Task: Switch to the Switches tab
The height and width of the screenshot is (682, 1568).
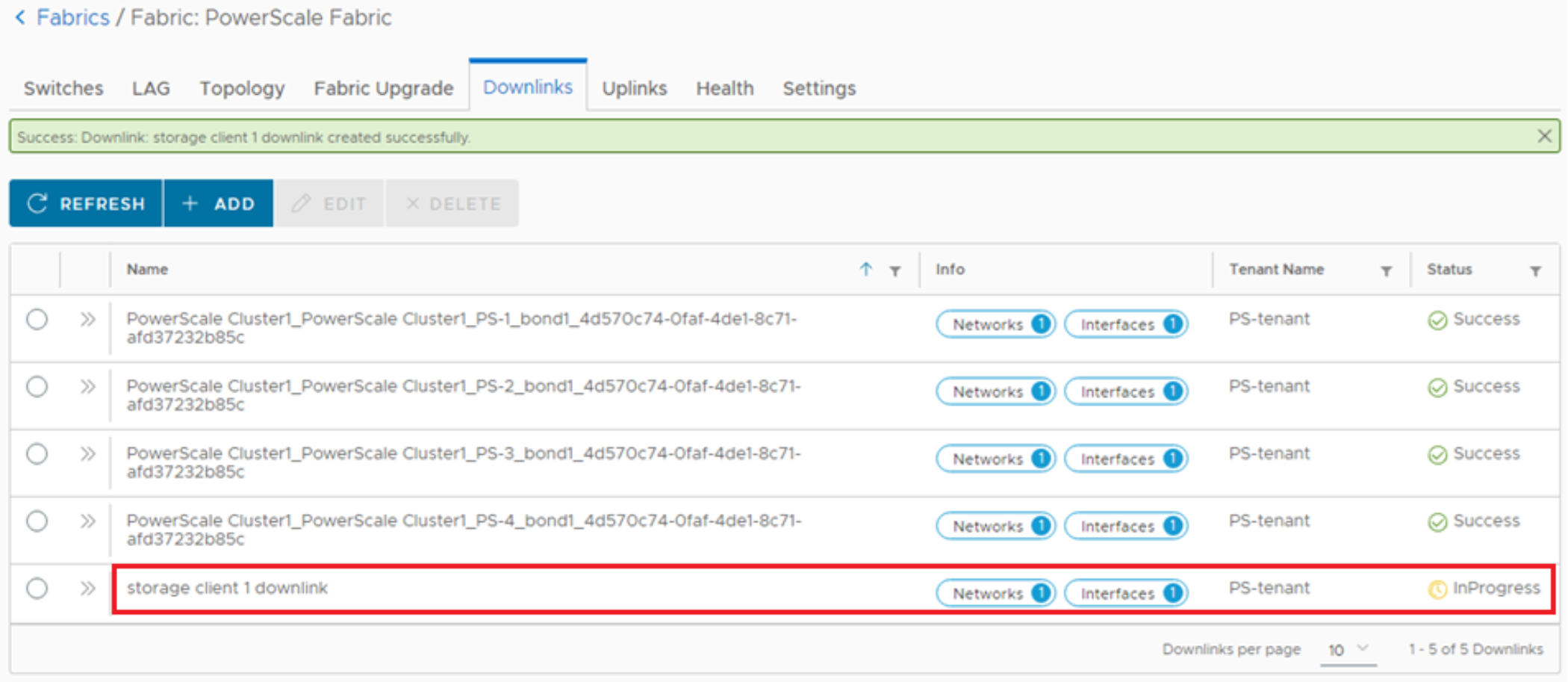Action: click(63, 88)
